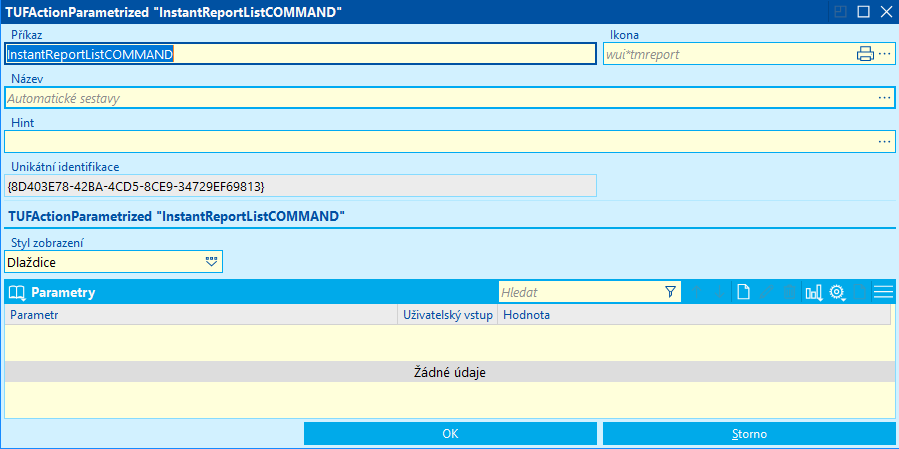Cancel the dialog with Storno
Viewport: 899px width, 449px height.
pos(749,434)
